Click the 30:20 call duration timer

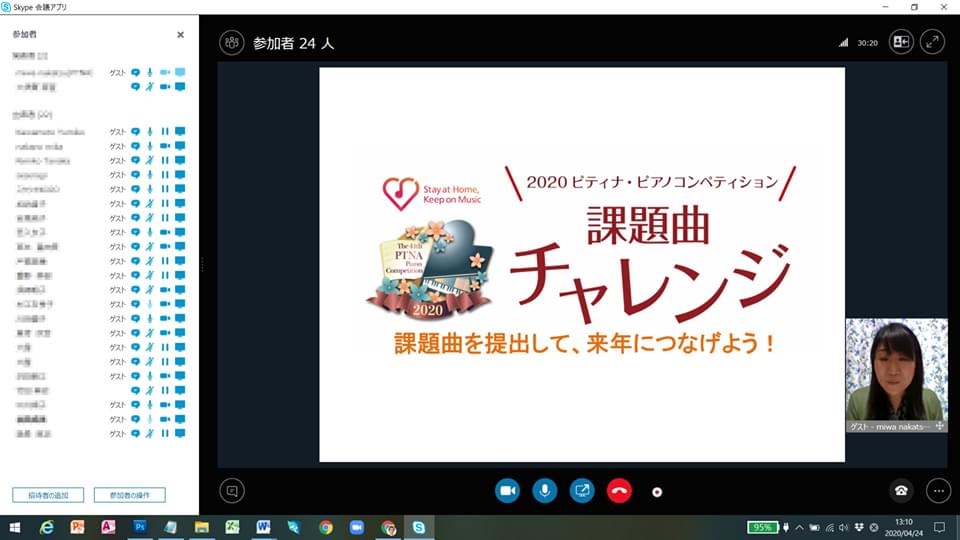click(867, 43)
